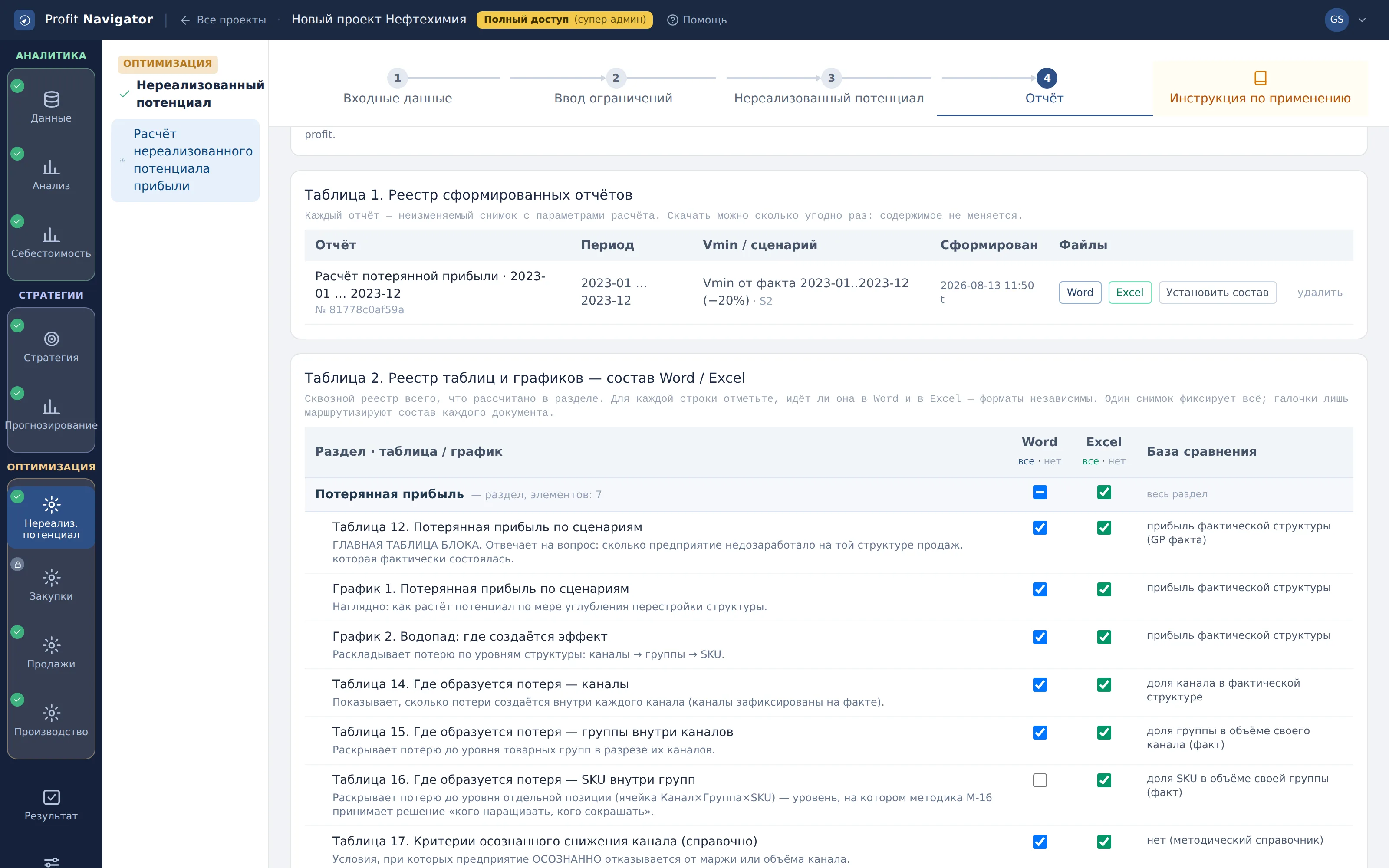The height and width of the screenshot is (868, 1389).
Task: Click the book icon for Инструкция по применению
Action: (x=1260, y=78)
